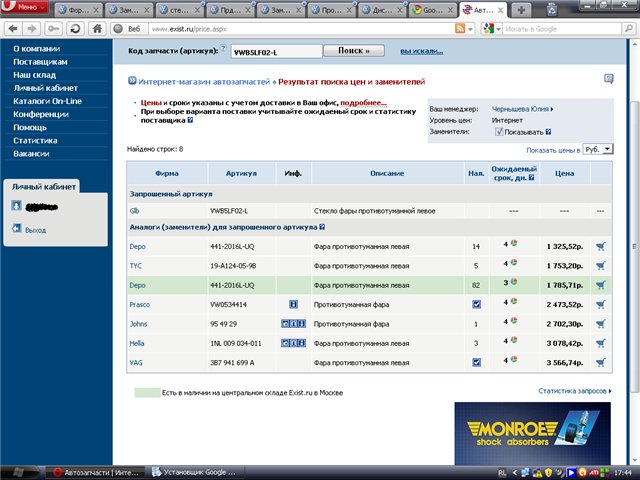Open help icon near the part code label
The image size is (640, 480).
coord(223,48)
